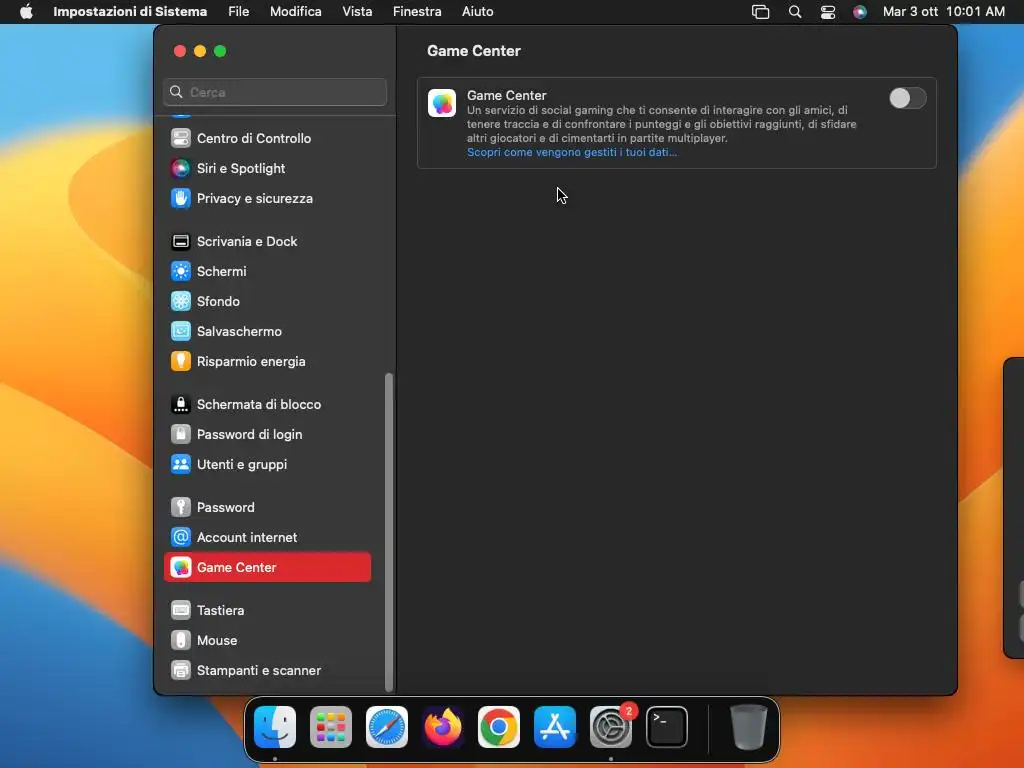Click the Game Center sidebar icon
1024x768 pixels.
(181, 568)
